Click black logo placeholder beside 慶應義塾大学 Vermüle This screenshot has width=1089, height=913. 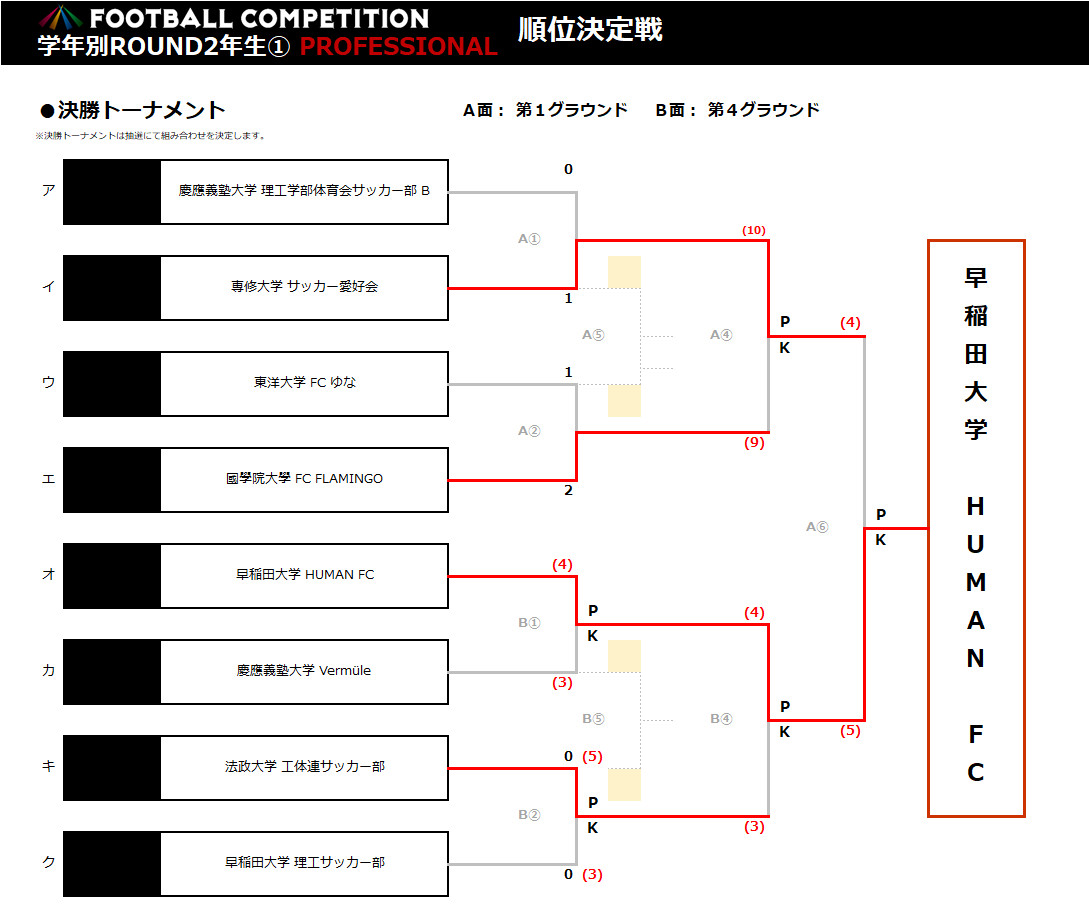pyautogui.click(x=112, y=672)
